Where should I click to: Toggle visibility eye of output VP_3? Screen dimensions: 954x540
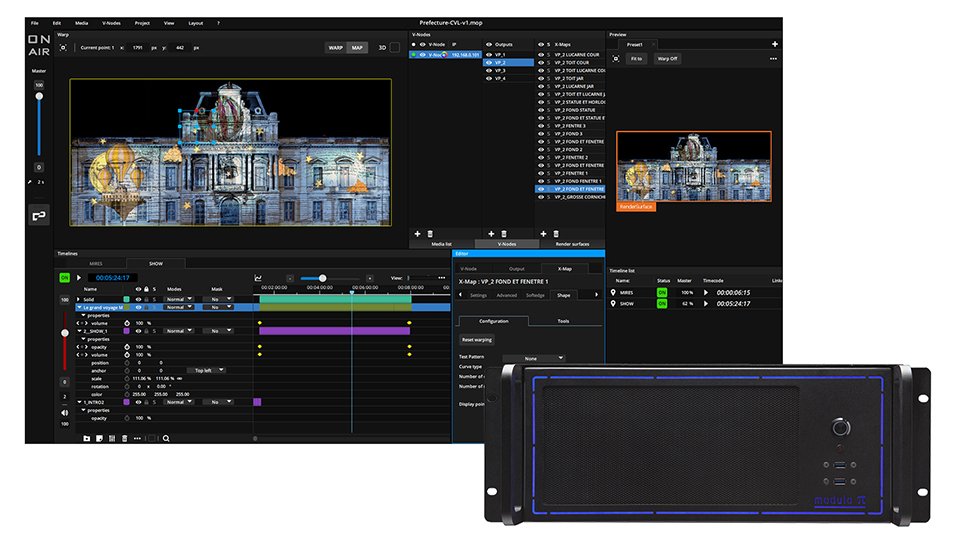(489, 71)
